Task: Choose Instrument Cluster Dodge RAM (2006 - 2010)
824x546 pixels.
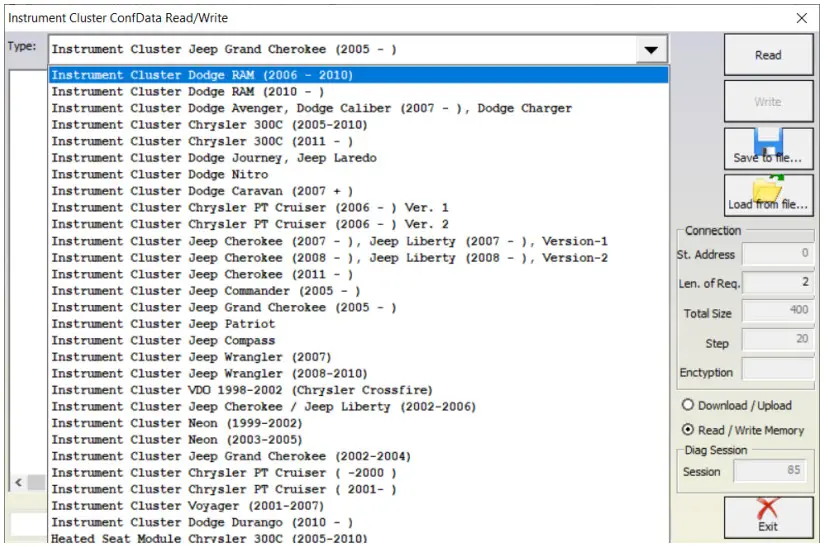Action: (x=202, y=75)
